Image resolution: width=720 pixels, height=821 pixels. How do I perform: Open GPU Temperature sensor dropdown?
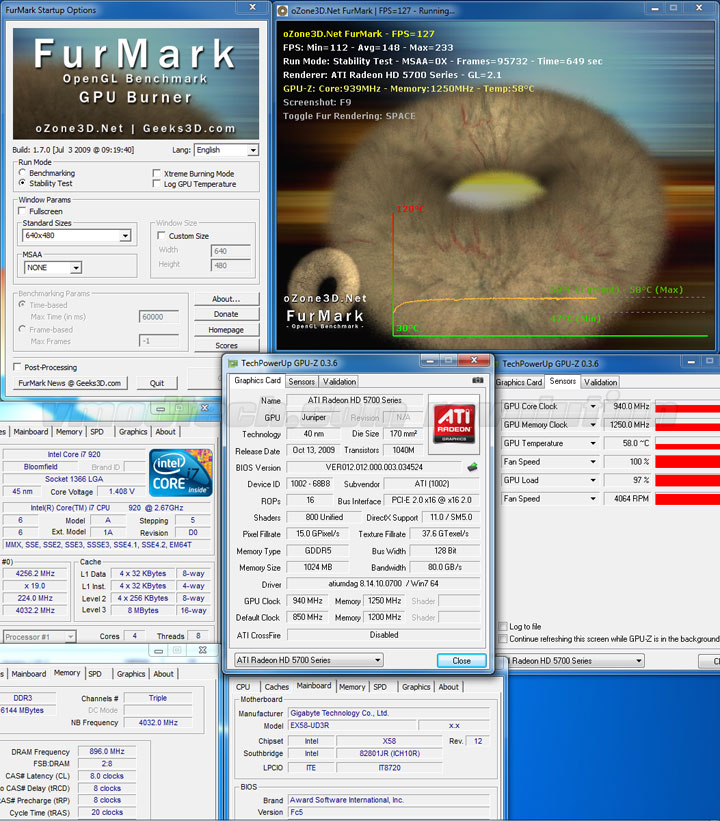point(593,443)
